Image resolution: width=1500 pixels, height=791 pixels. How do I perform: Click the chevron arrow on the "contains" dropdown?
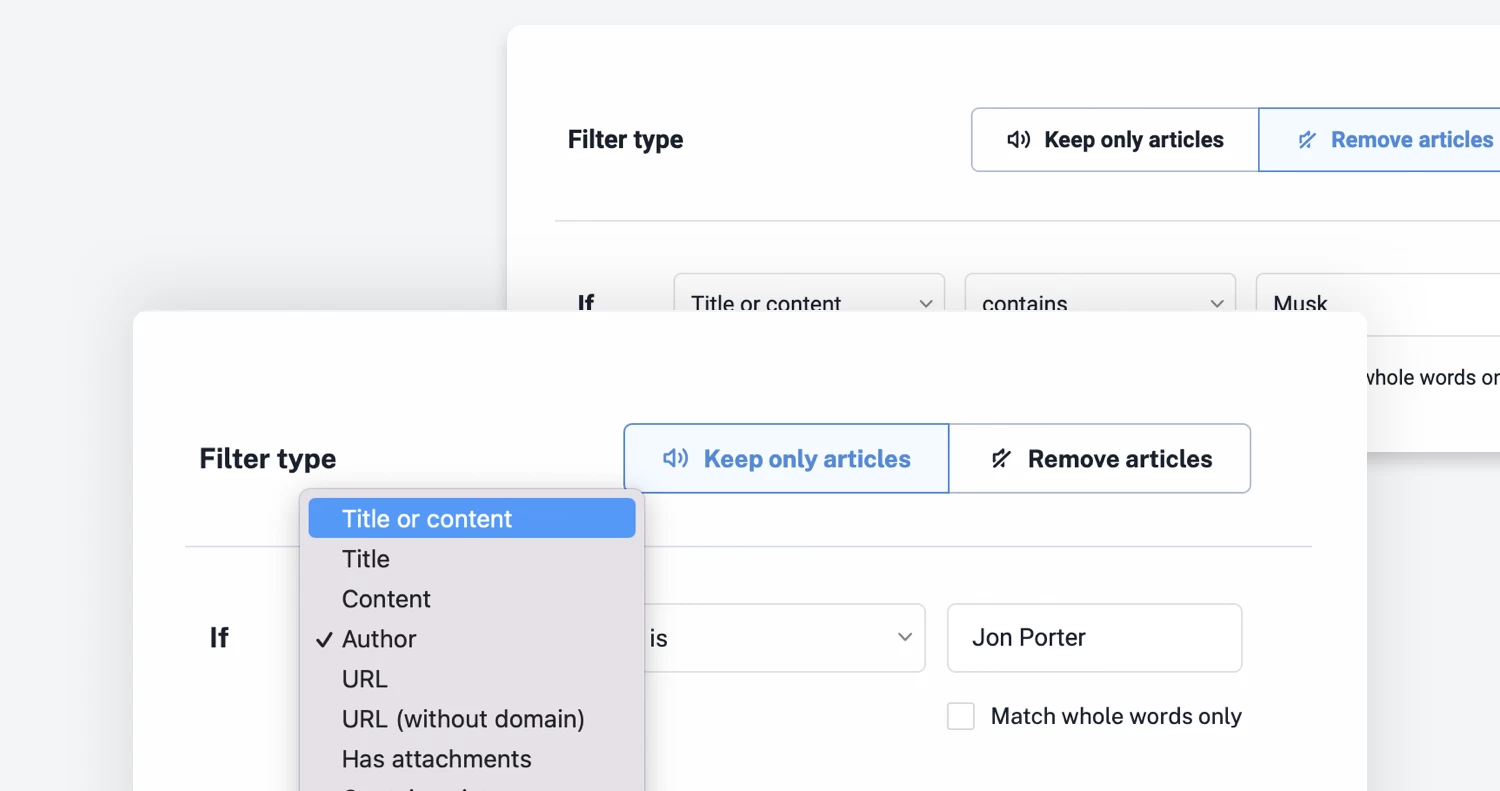[1217, 303]
